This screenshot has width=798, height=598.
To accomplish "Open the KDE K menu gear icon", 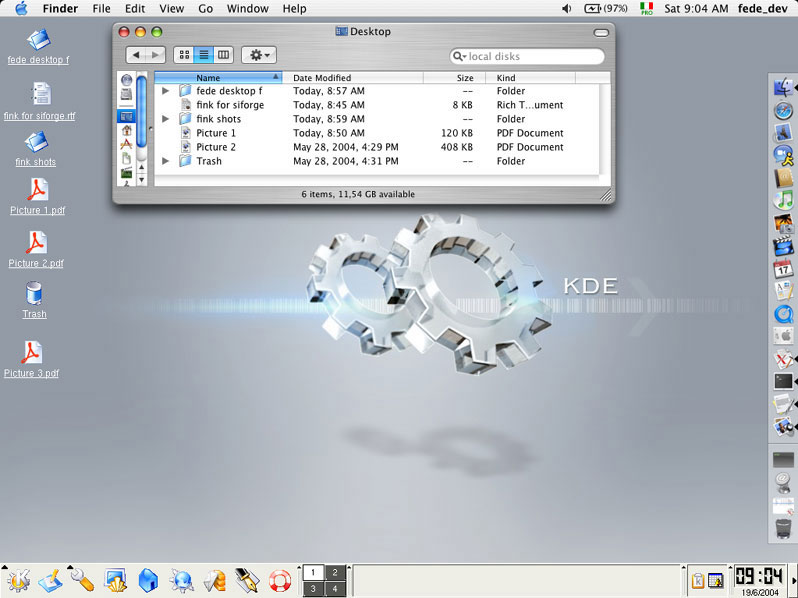I will (18, 581).
